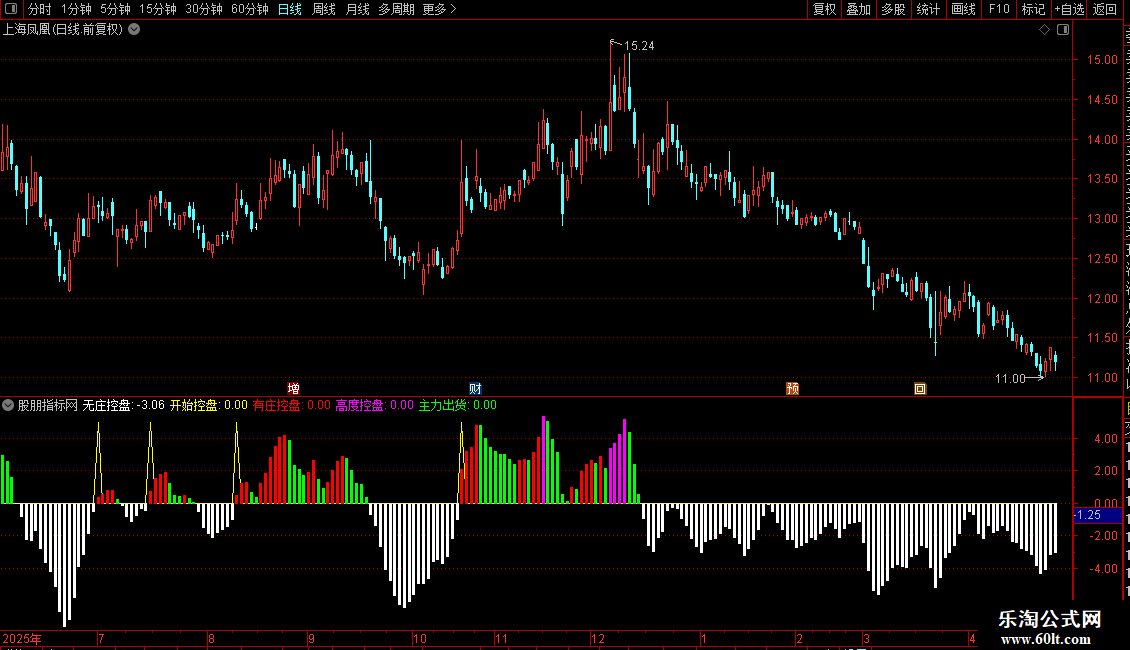Select the 日线 daily chart tab
This screenshot has height=650, width=1130.
290,9
